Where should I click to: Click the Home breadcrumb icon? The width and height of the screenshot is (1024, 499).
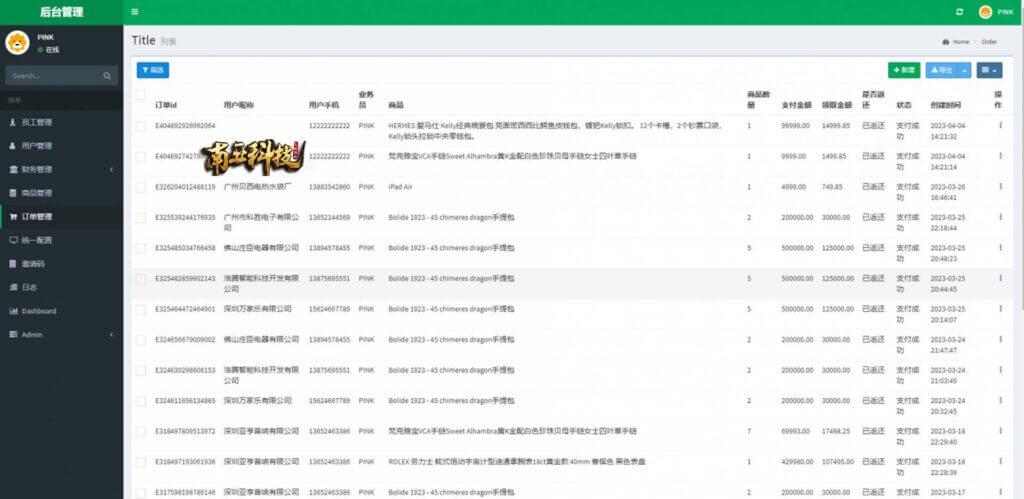coord(946,42)
